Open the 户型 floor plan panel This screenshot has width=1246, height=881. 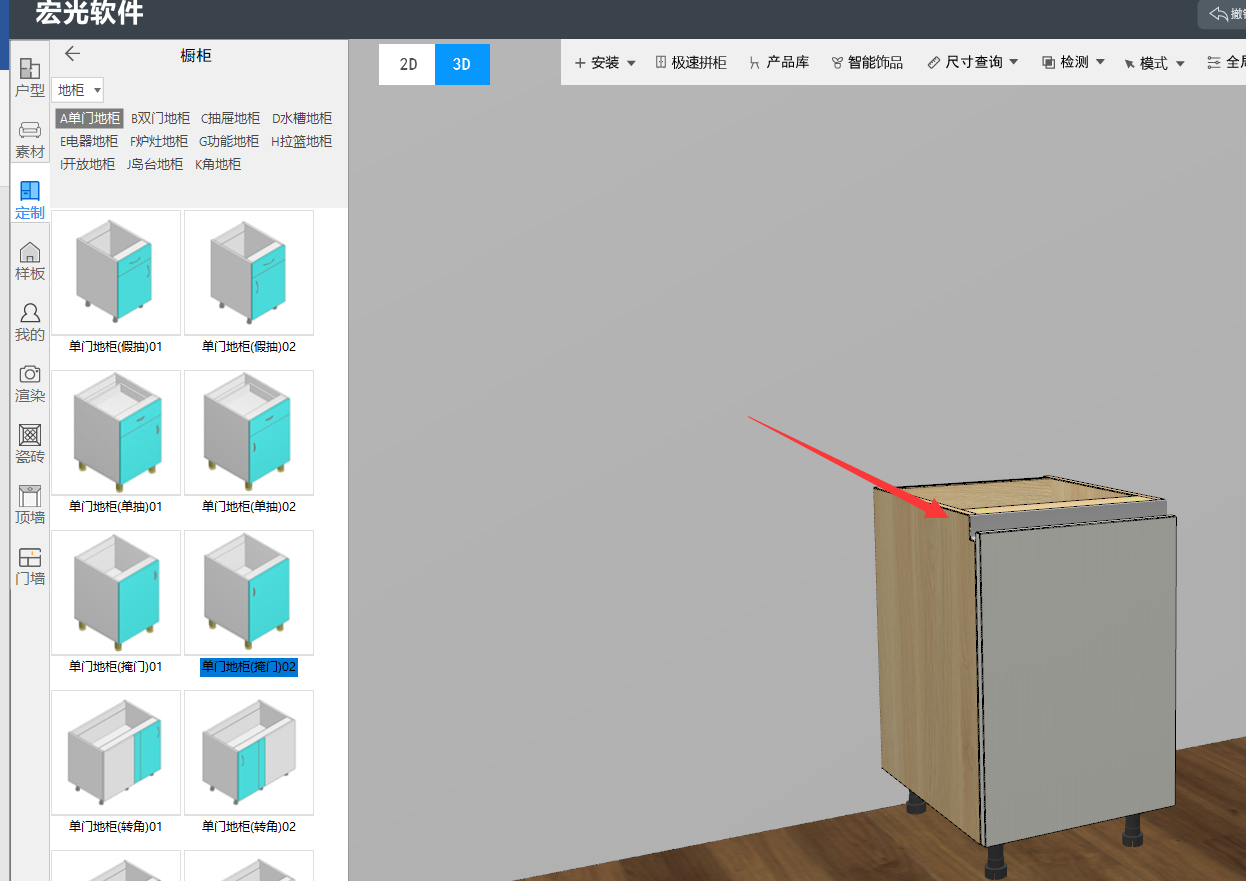pyautogui.click(x=30, y=78)
